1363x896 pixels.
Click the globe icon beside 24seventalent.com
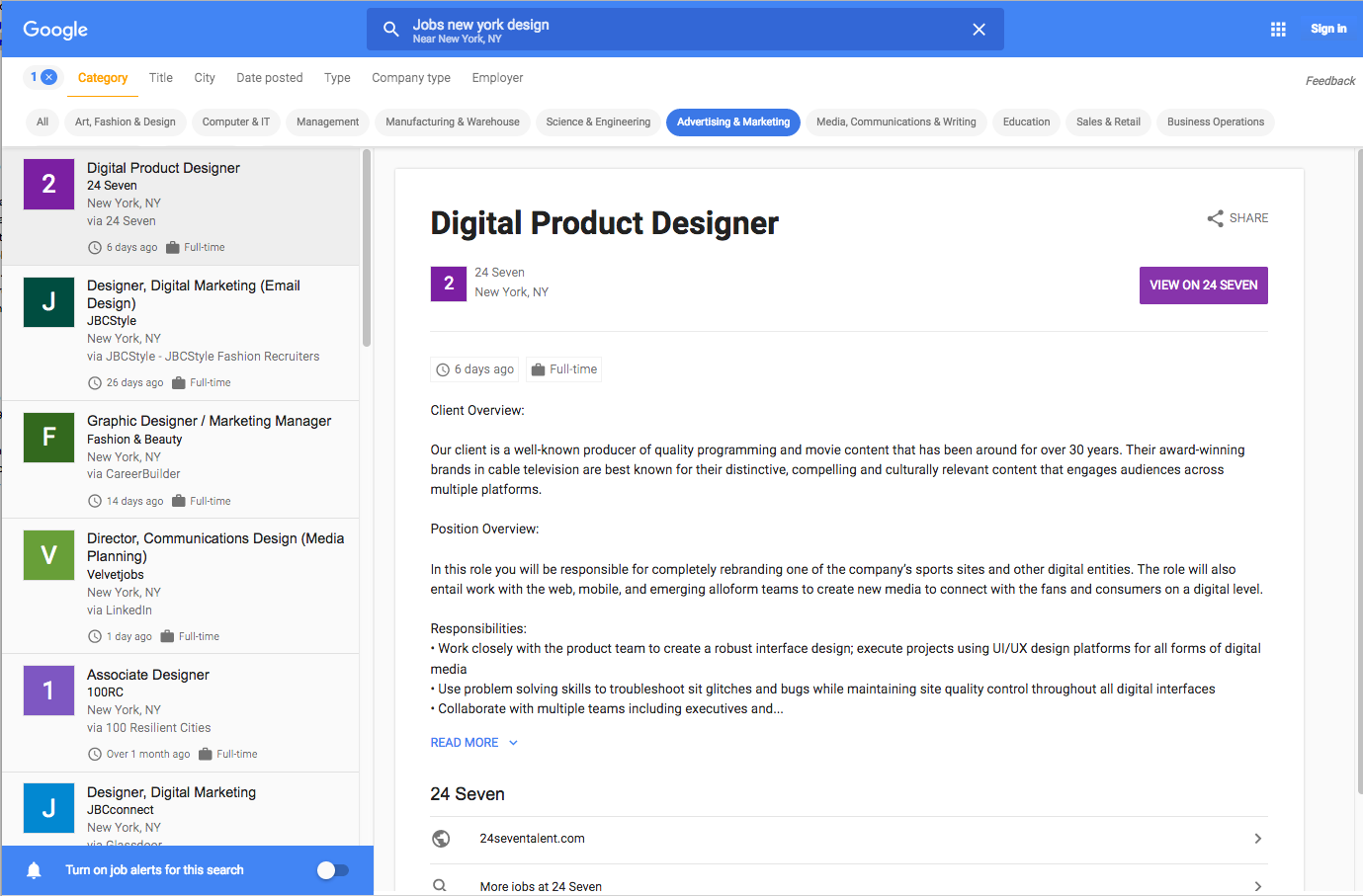441,839
